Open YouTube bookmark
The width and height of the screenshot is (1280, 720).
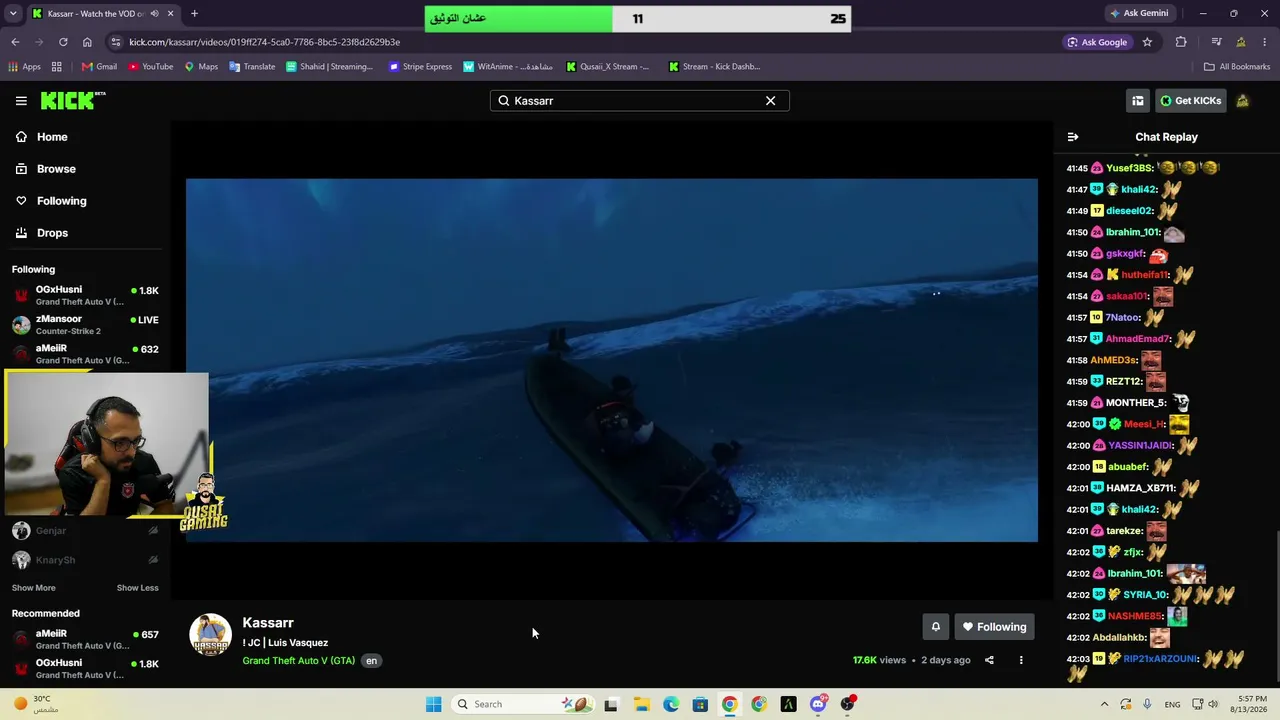[150, 67]
